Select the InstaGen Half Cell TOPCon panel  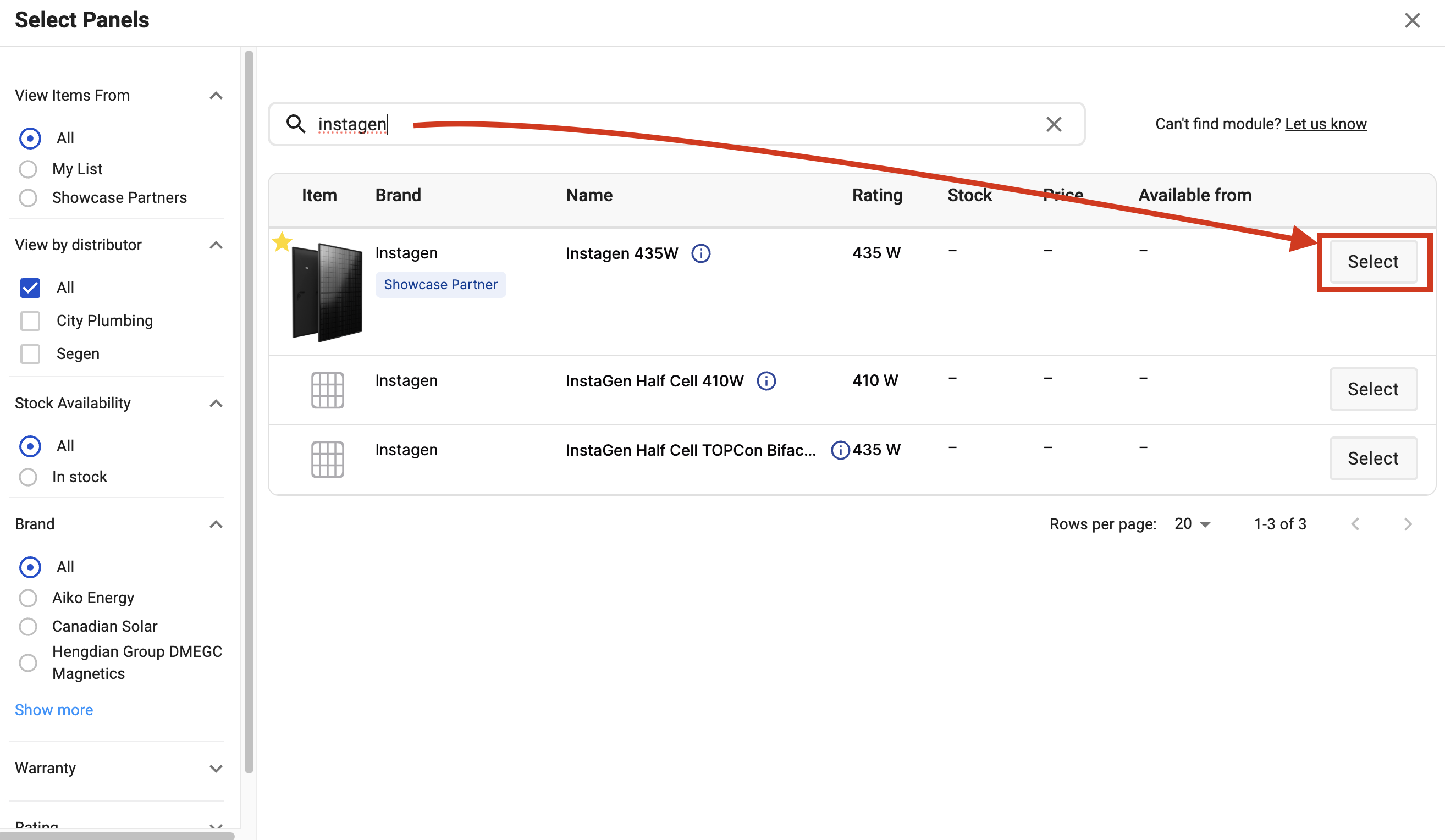pos(1374,458)
